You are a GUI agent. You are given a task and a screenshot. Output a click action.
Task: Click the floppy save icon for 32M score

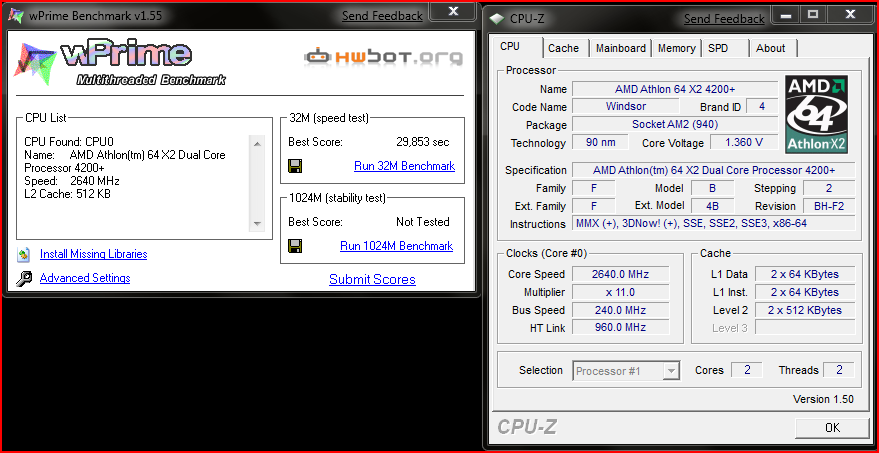(x=295, y=166)
